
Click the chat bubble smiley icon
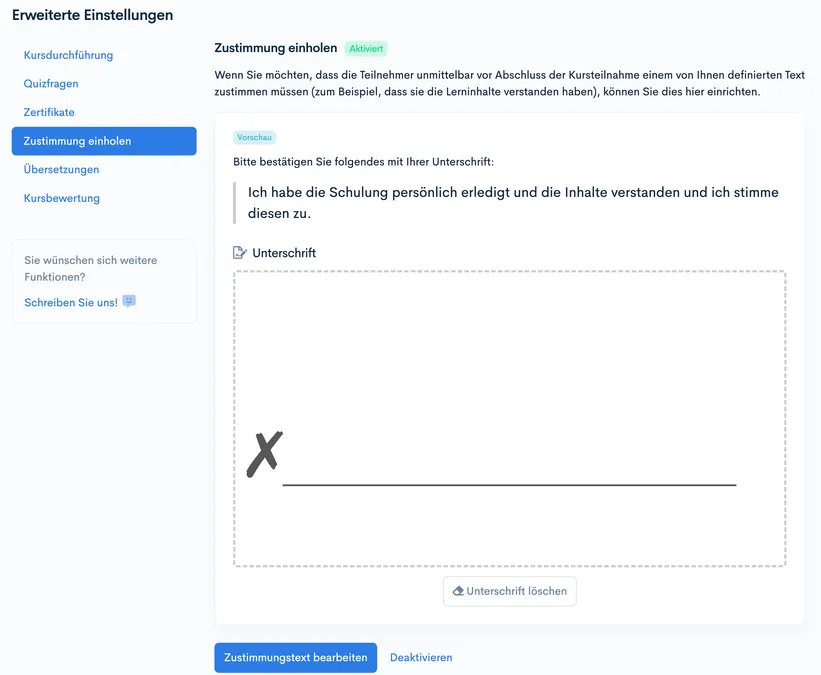click(129, 301)
